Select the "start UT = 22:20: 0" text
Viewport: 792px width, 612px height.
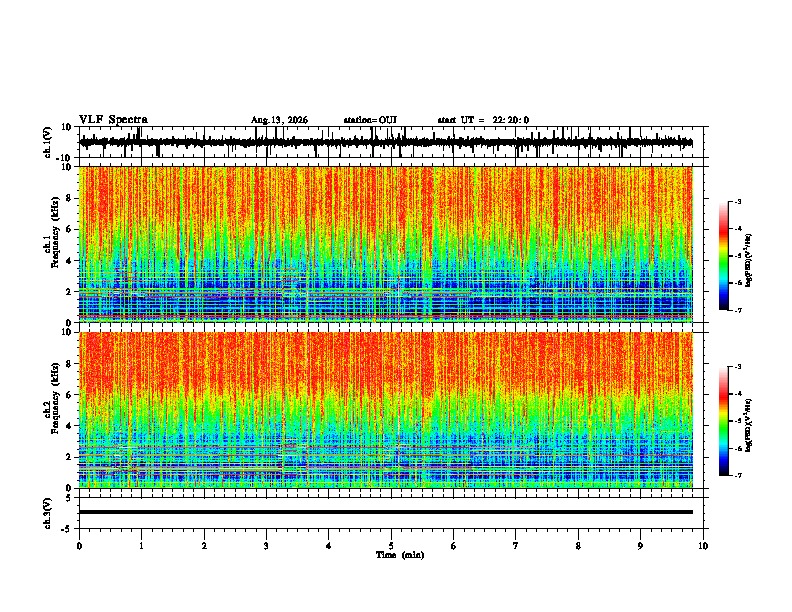483,120
